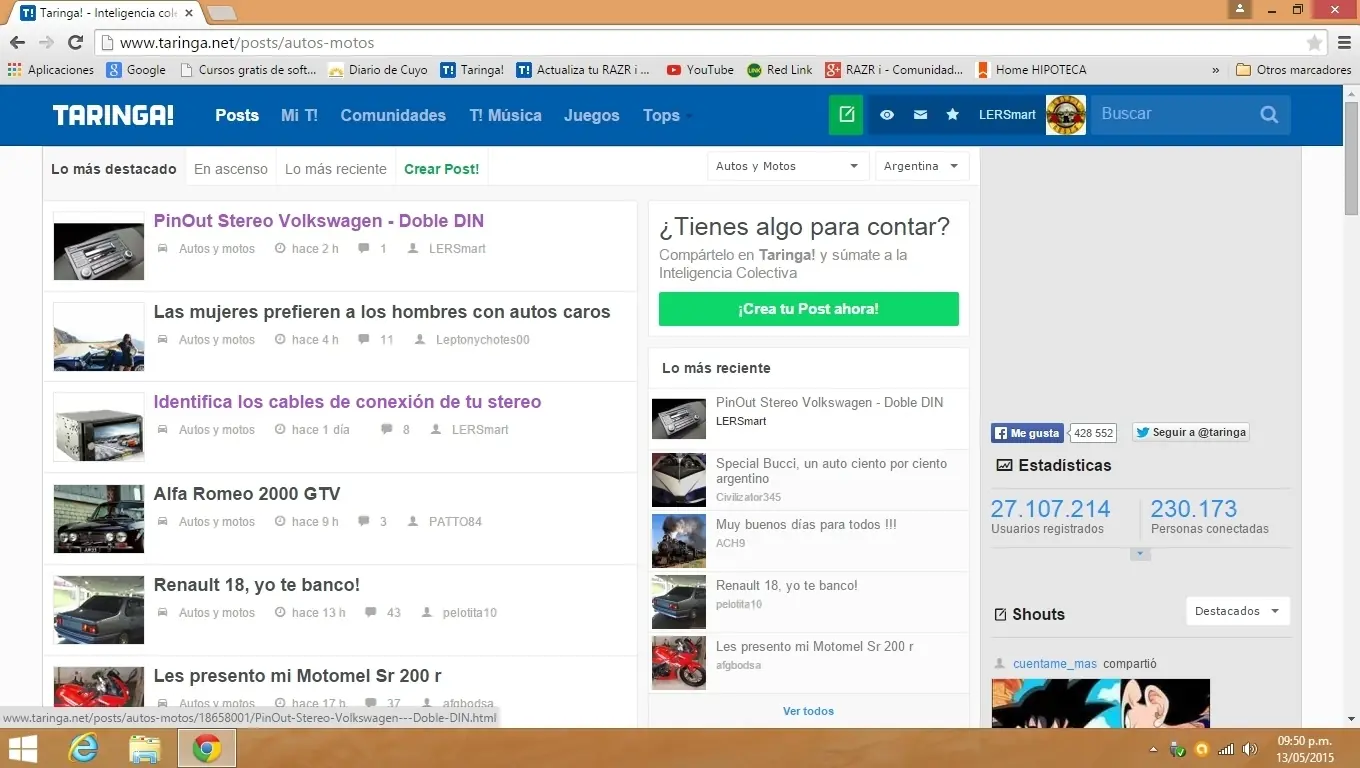Open author PATTO84's profile

point(455,522)
